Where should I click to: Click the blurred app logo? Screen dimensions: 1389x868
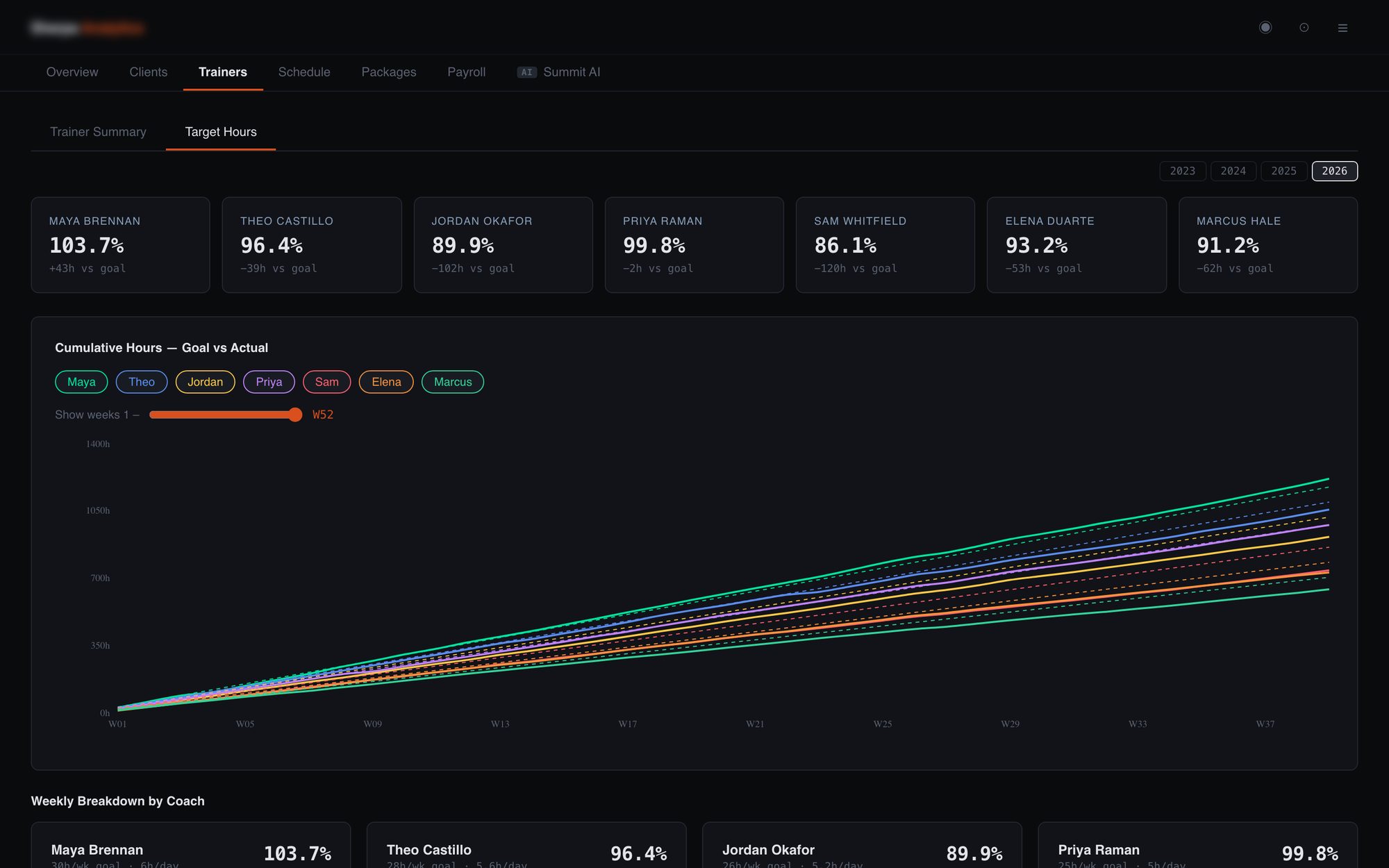(x=88, y=28)
